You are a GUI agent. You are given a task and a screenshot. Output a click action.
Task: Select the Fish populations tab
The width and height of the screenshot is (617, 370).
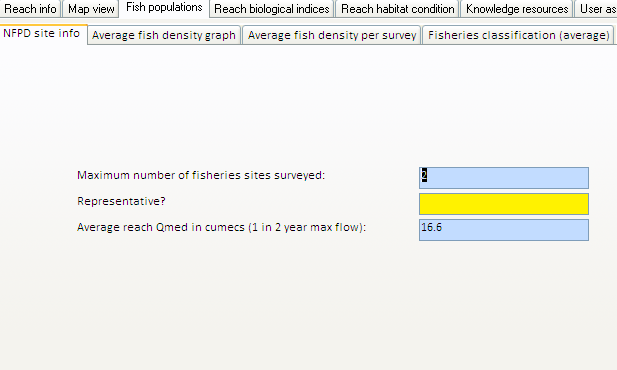pos(164,8)
